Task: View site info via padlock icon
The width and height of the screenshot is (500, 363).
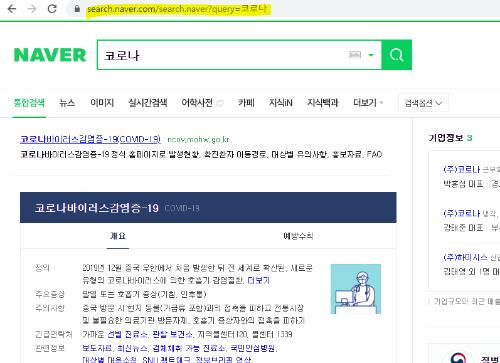Action: click(x=77, y=9)
